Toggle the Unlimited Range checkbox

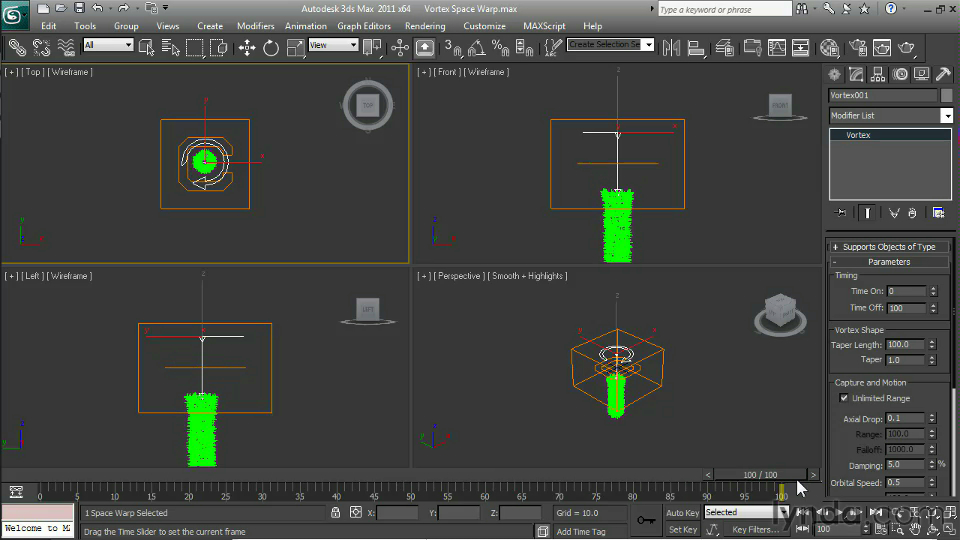click(844, 398)
